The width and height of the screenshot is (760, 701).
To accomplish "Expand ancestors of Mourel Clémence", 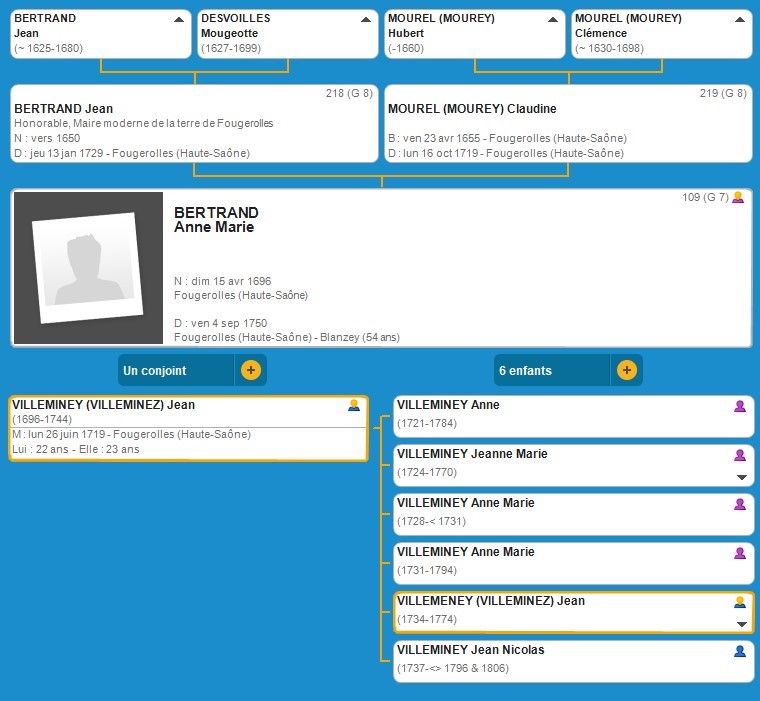I will pyautogui.click(x=738, y=19).
